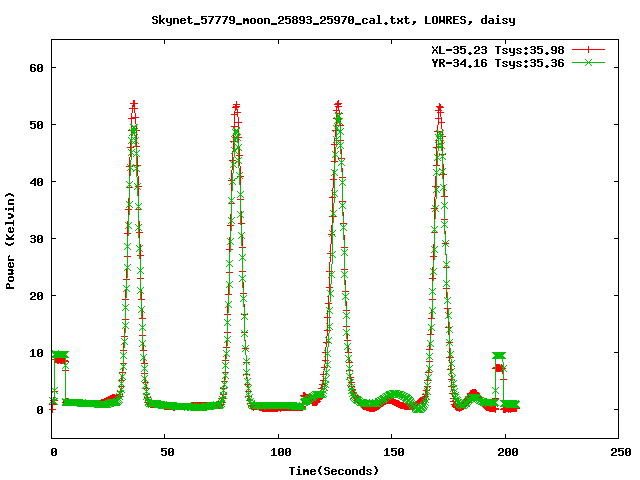Click the x-axis tick label 100
The height and width of the screenshot is (480, 640).
281,452
